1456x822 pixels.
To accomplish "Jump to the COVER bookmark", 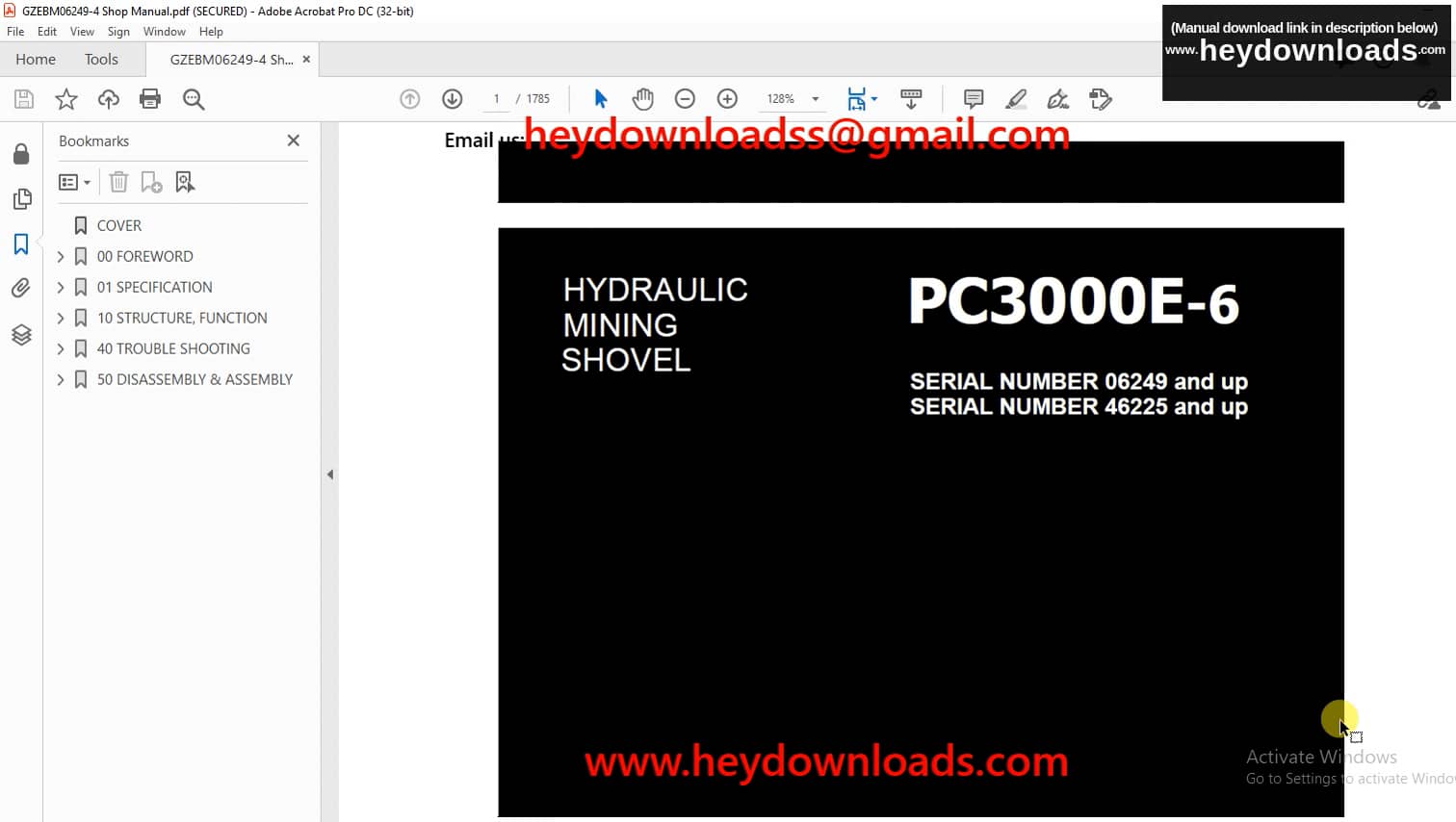I will [119, 225].
